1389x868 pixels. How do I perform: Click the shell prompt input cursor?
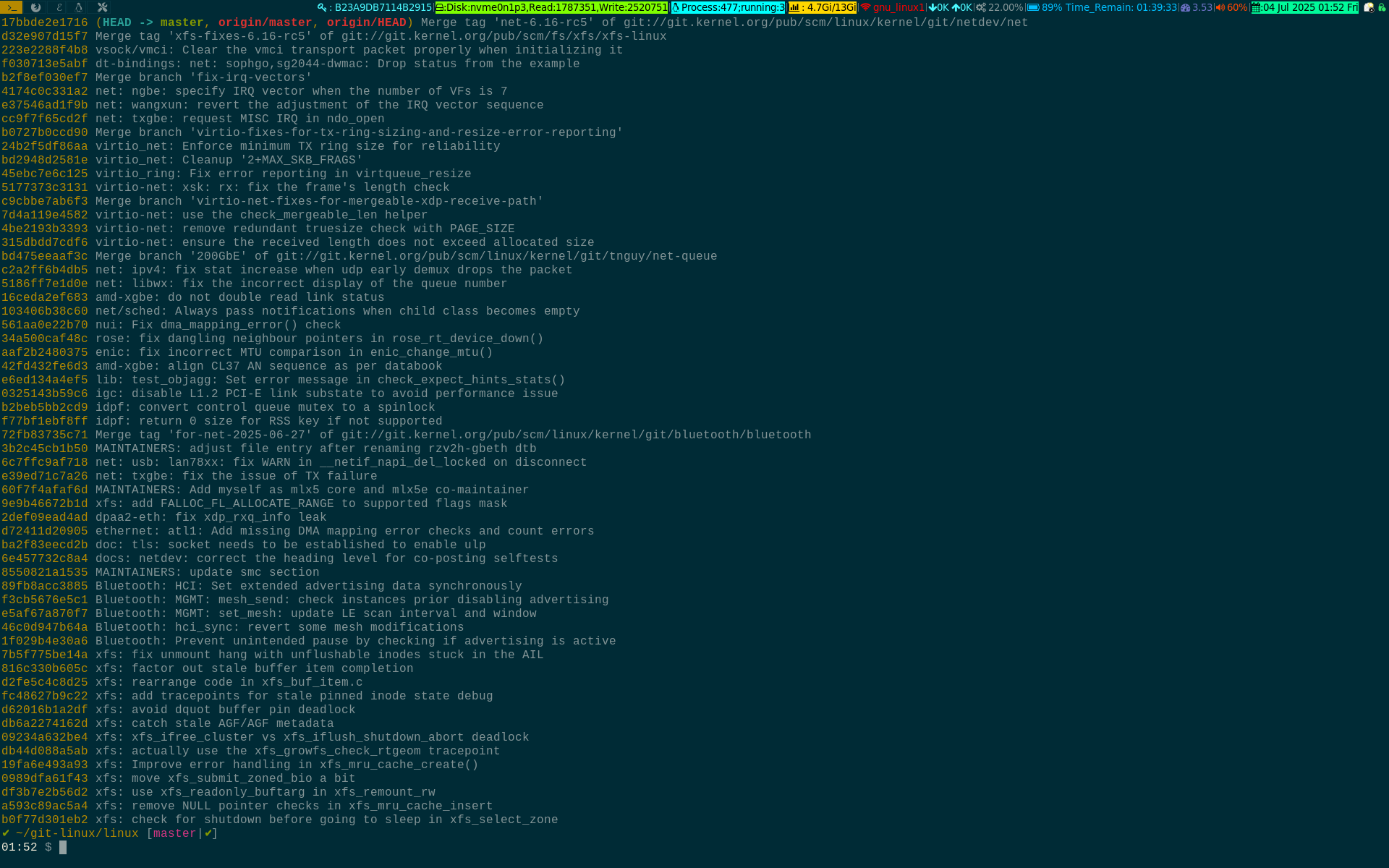click(x=63, y=847)
